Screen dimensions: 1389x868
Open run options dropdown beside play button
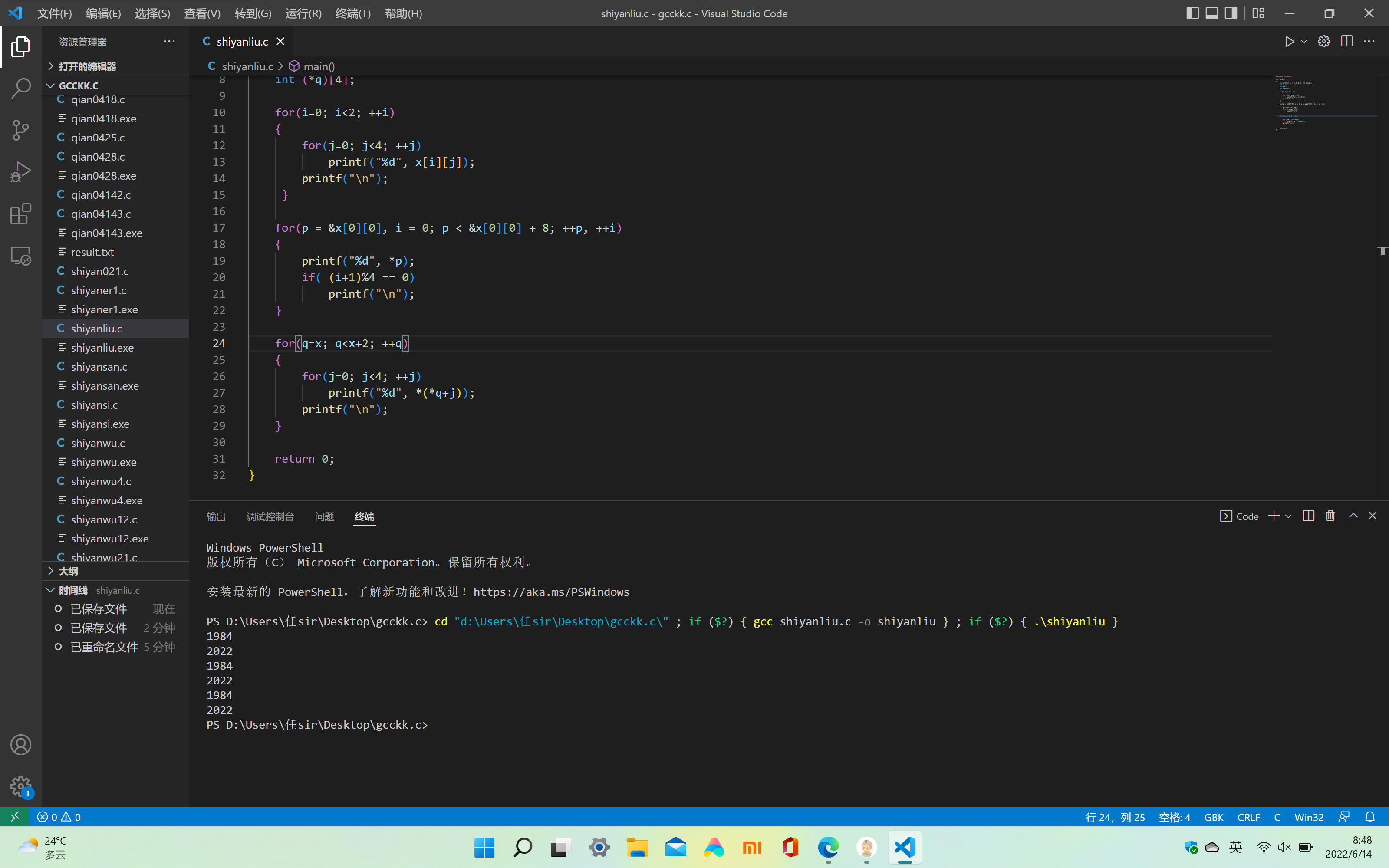click(x=1304, y=41)
